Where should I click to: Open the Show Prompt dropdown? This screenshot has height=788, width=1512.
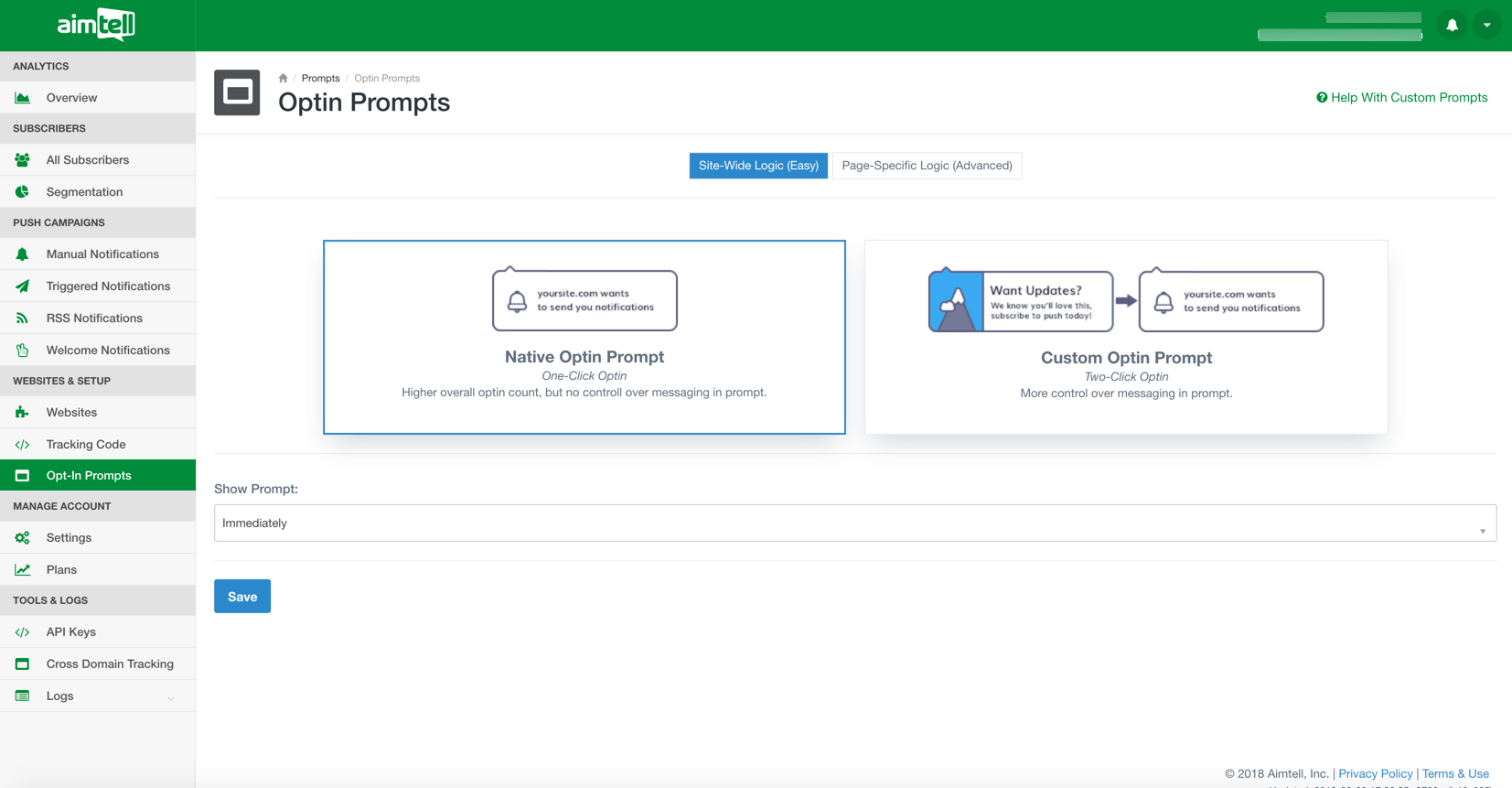[854, 524]
